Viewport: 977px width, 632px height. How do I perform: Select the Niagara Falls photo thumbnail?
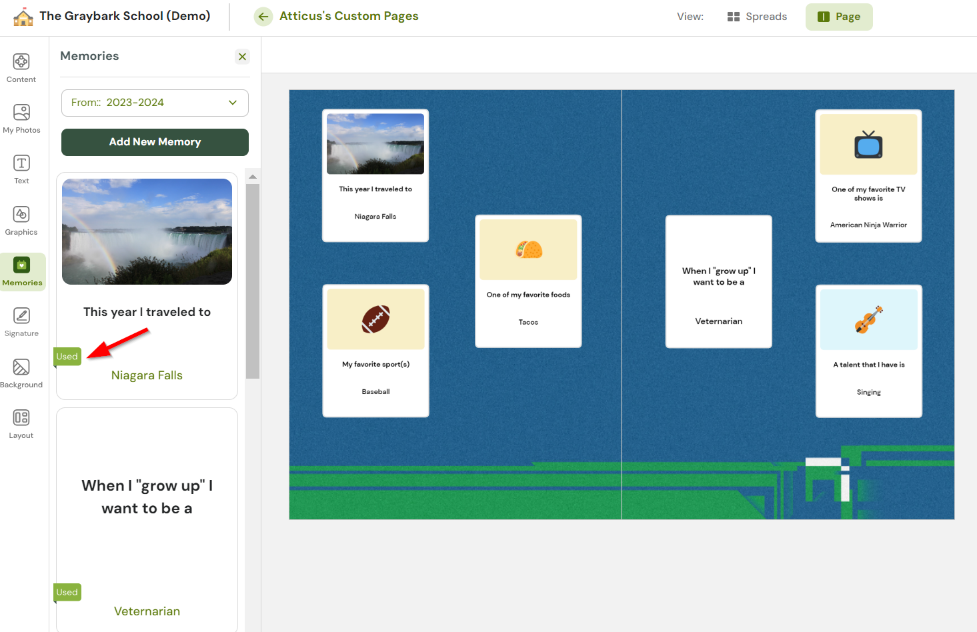(146, 231)
